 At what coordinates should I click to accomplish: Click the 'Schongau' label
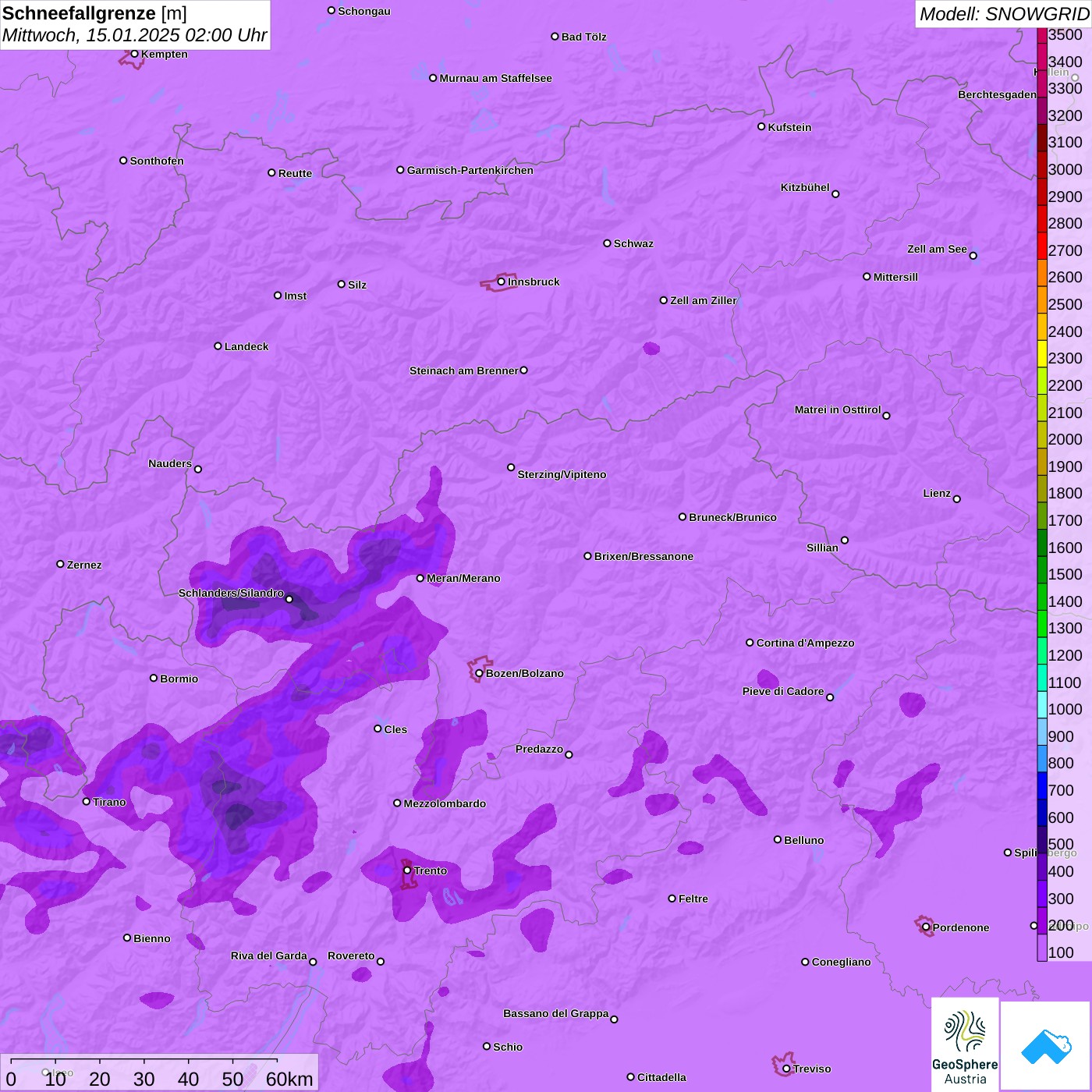pos(364,11)
